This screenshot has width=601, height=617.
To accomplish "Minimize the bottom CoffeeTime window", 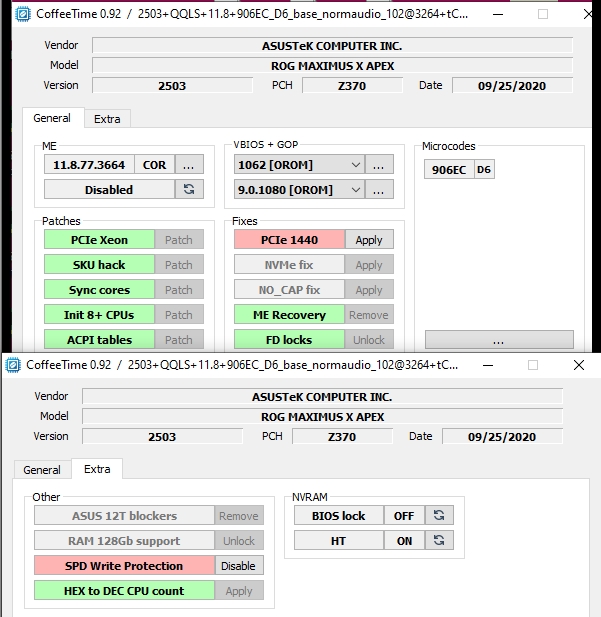I will click(x=488, y=365).
